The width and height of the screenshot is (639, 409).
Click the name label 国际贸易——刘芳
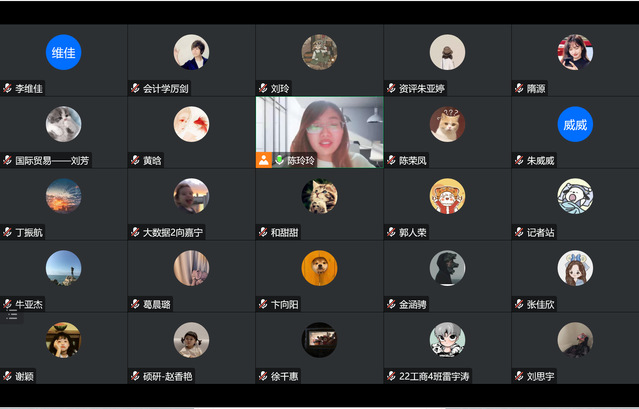click(52, 161)
